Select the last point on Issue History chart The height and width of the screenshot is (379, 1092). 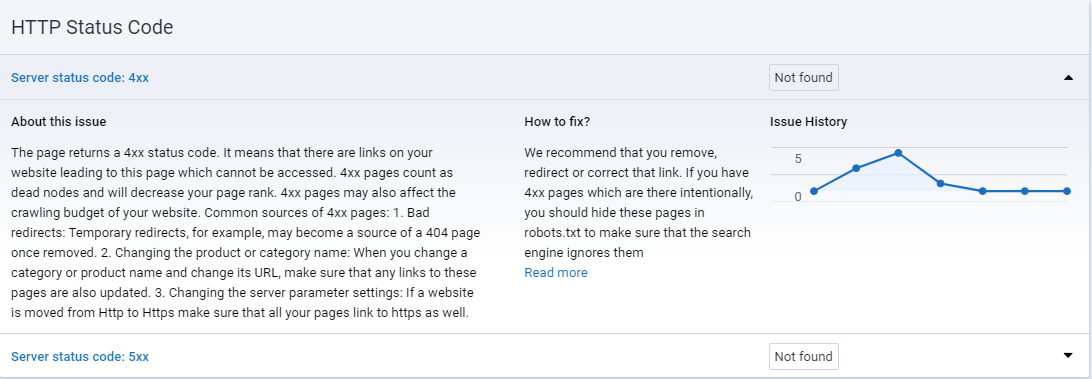click(x=1067, y=191)
